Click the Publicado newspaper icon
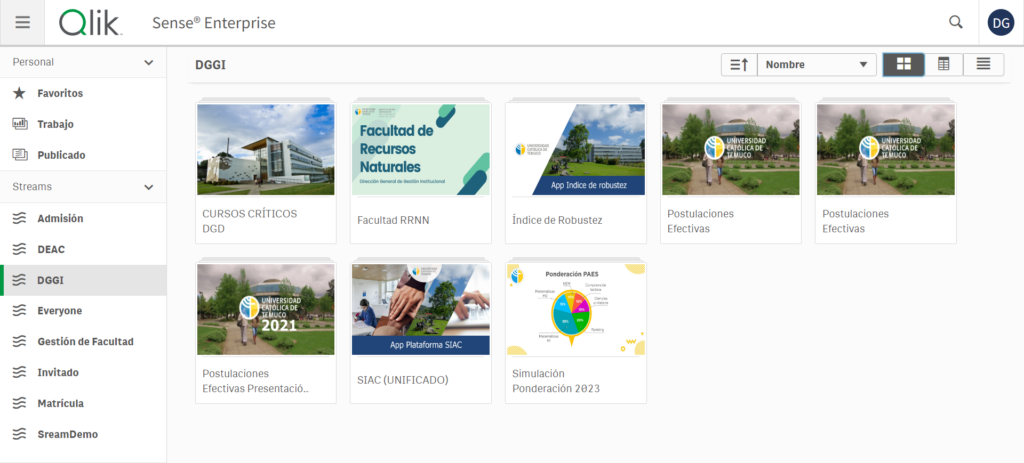This screenshot has height=463, width=1024. coord(20,155)
